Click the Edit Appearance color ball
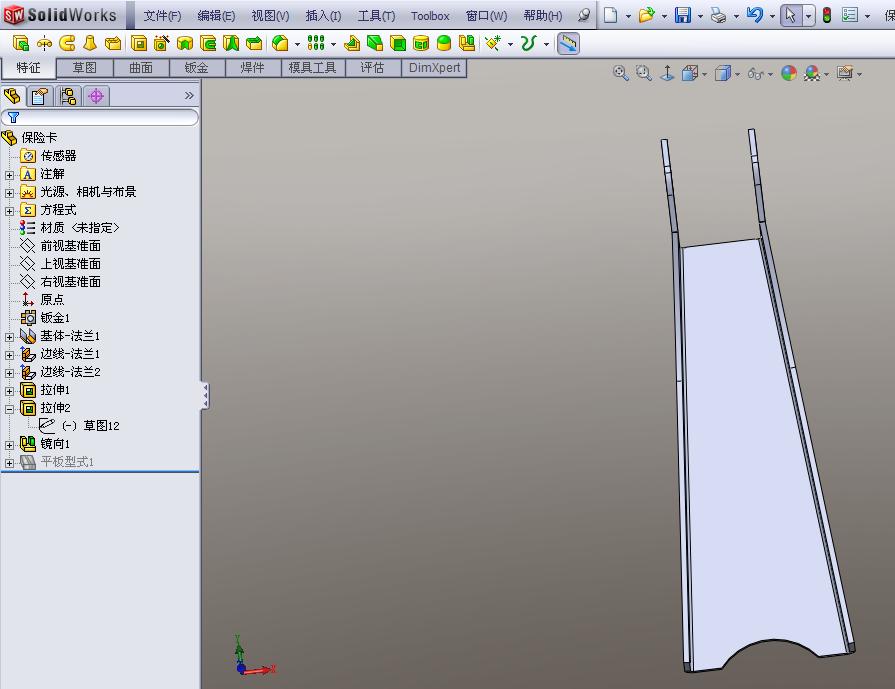The width and height of the screenshot is (895, 689). (789, 73)
